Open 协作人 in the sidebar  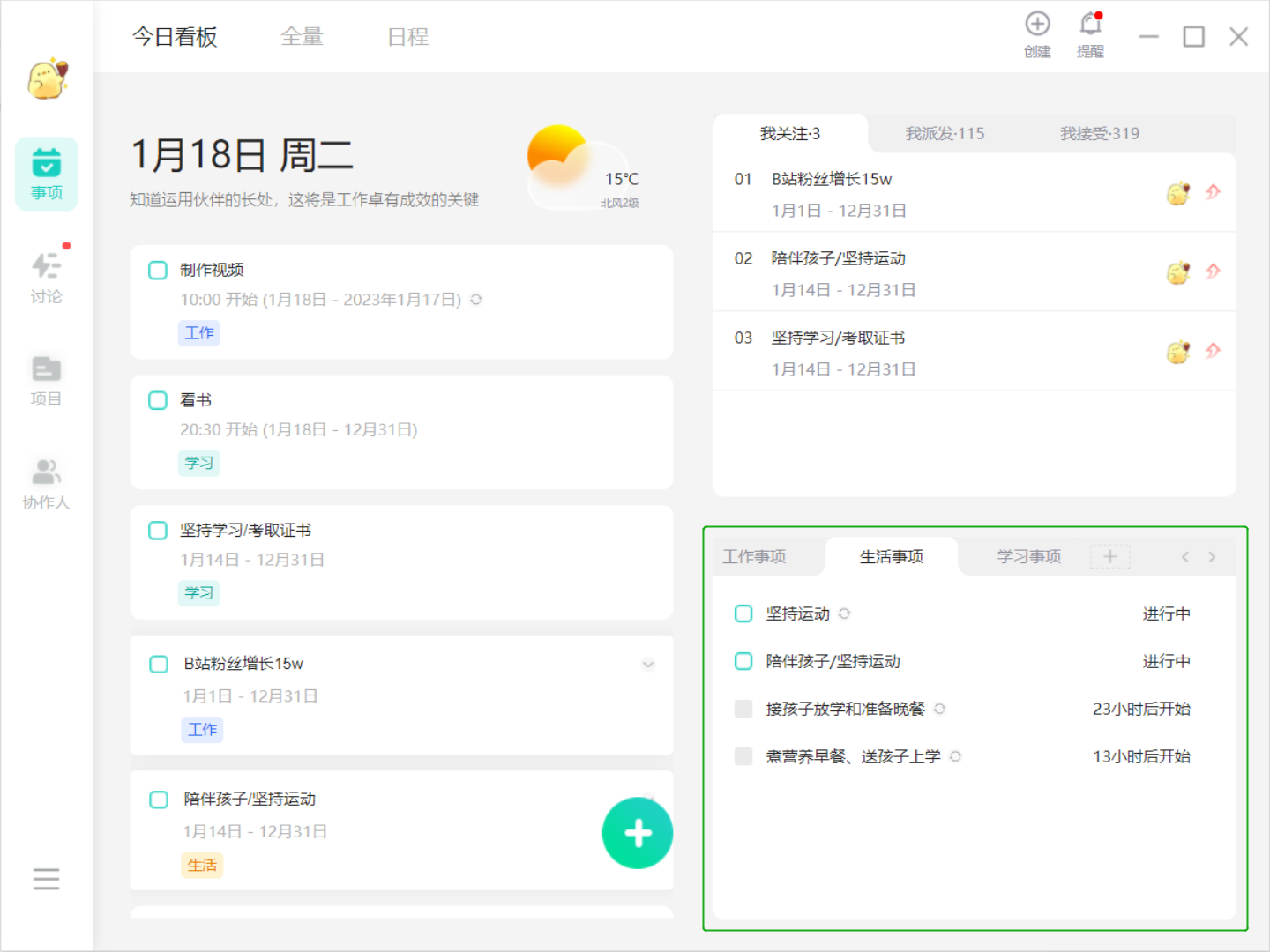coord(47,483)
